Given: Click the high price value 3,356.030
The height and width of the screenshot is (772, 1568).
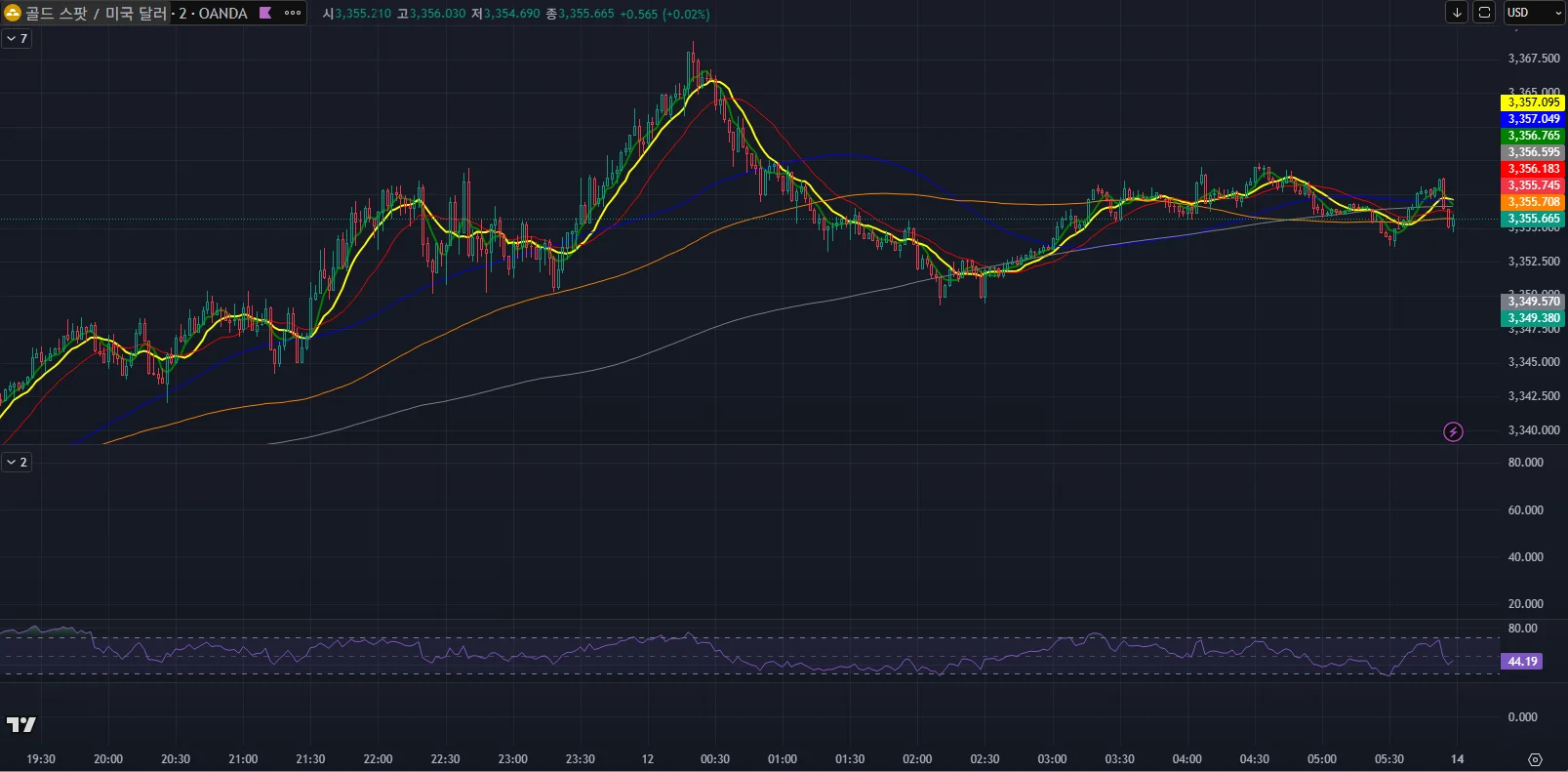Looking at the screenshot, I should coord(437,14).
